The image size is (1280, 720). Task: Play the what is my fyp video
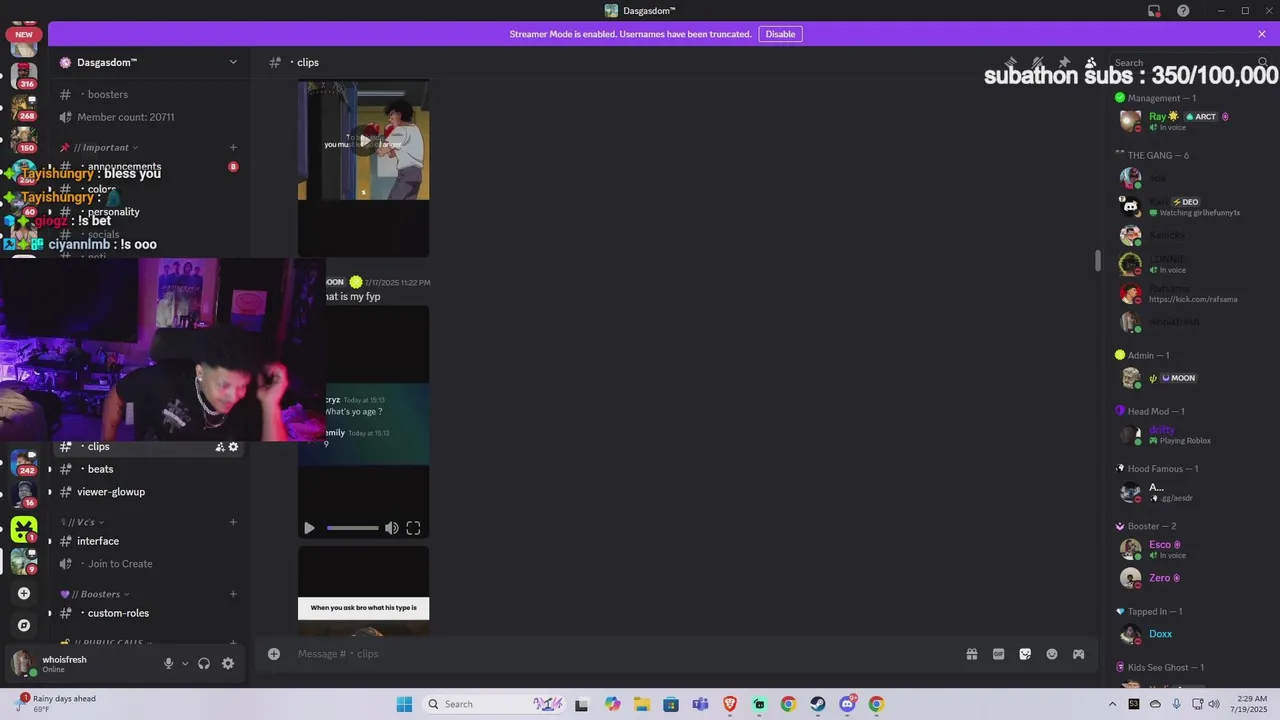(x=309, y=528)
